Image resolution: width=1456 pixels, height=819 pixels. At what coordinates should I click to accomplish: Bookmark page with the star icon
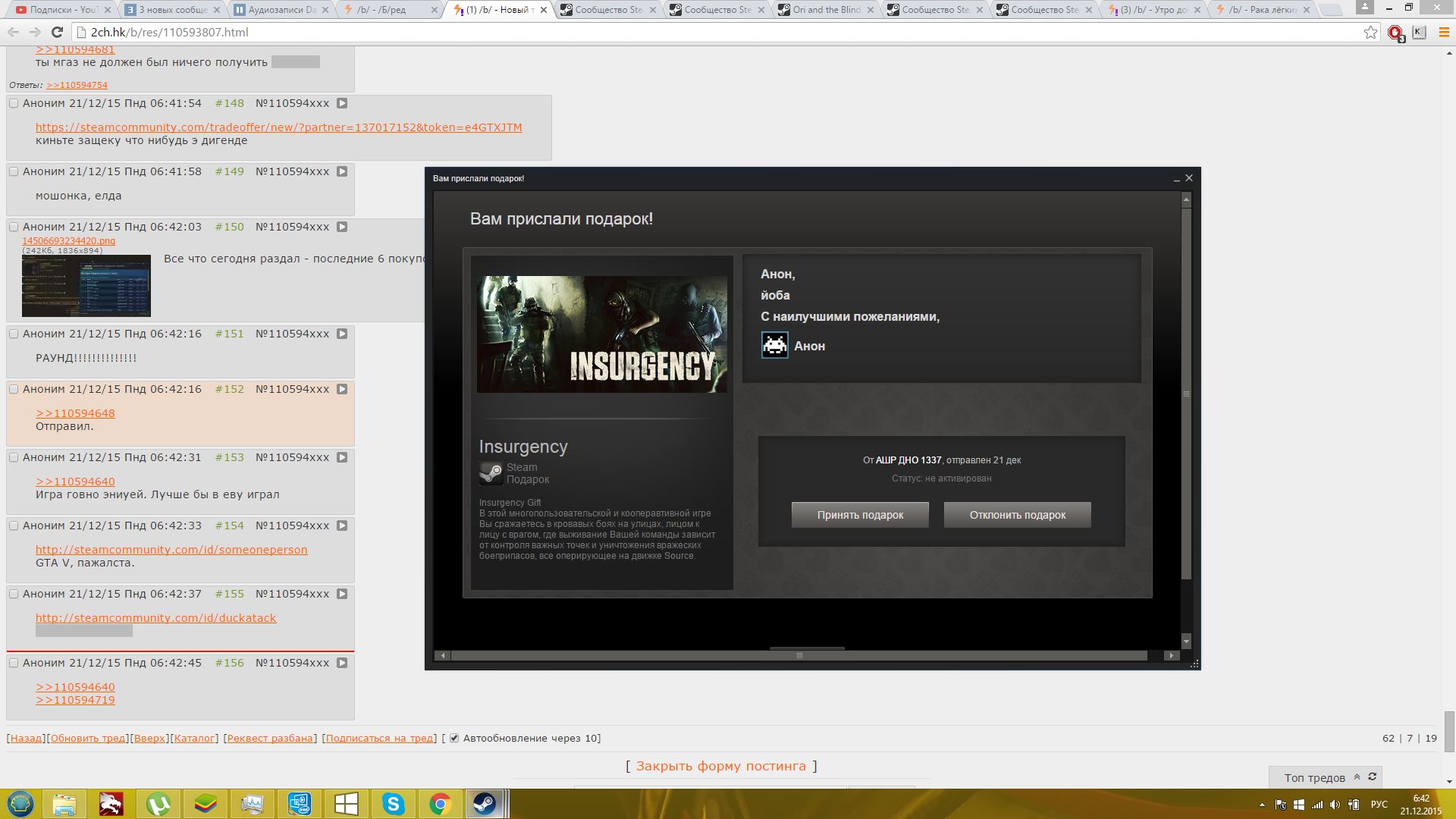[1370, 32]
